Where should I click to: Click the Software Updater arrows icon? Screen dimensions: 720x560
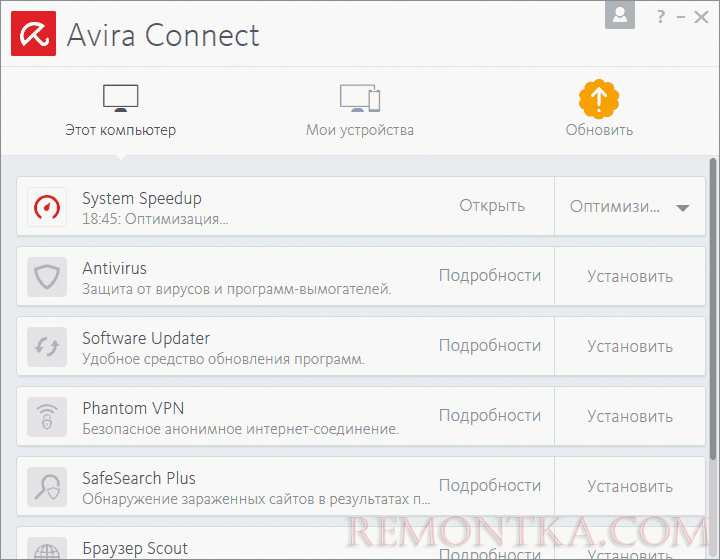(x=47, y=347)
